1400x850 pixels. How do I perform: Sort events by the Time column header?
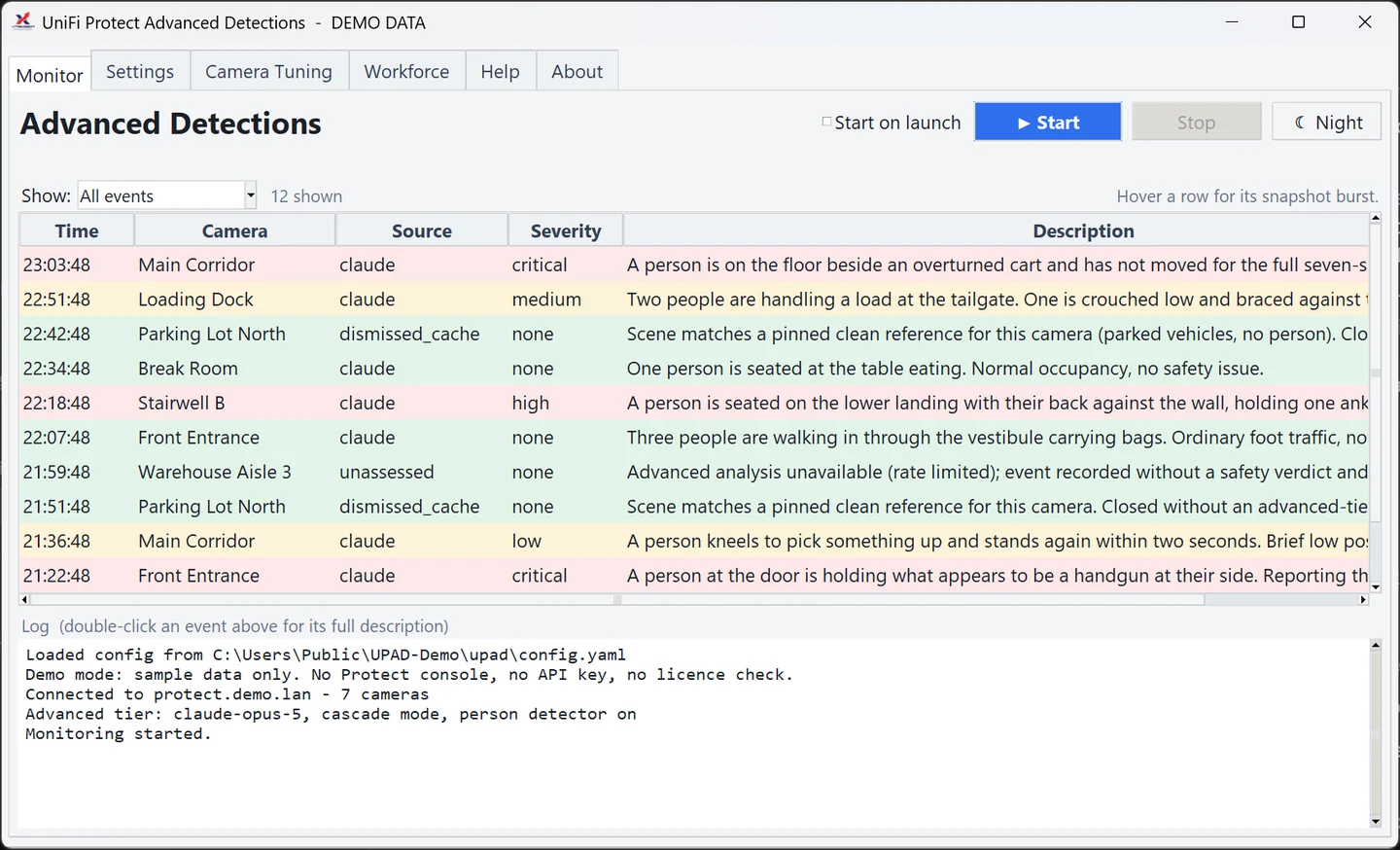(x=77, y=230)
